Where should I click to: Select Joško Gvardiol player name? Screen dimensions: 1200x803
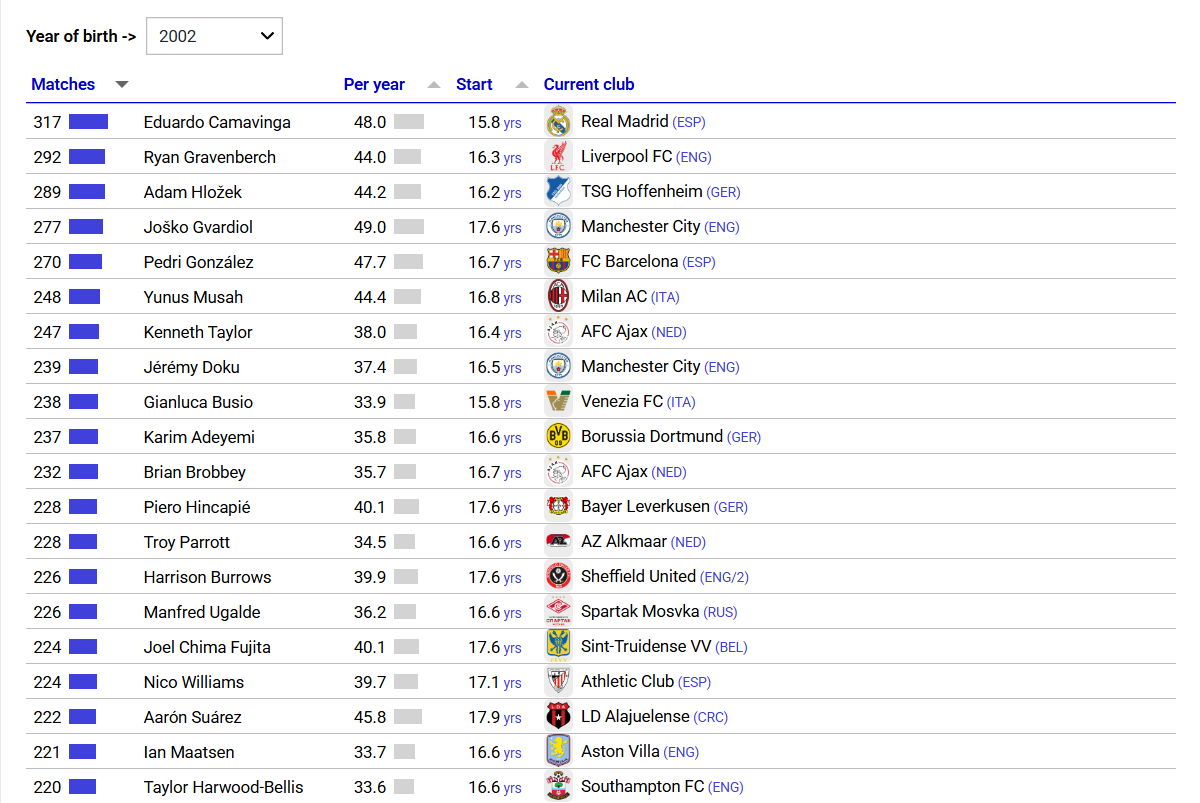[198, 227]
